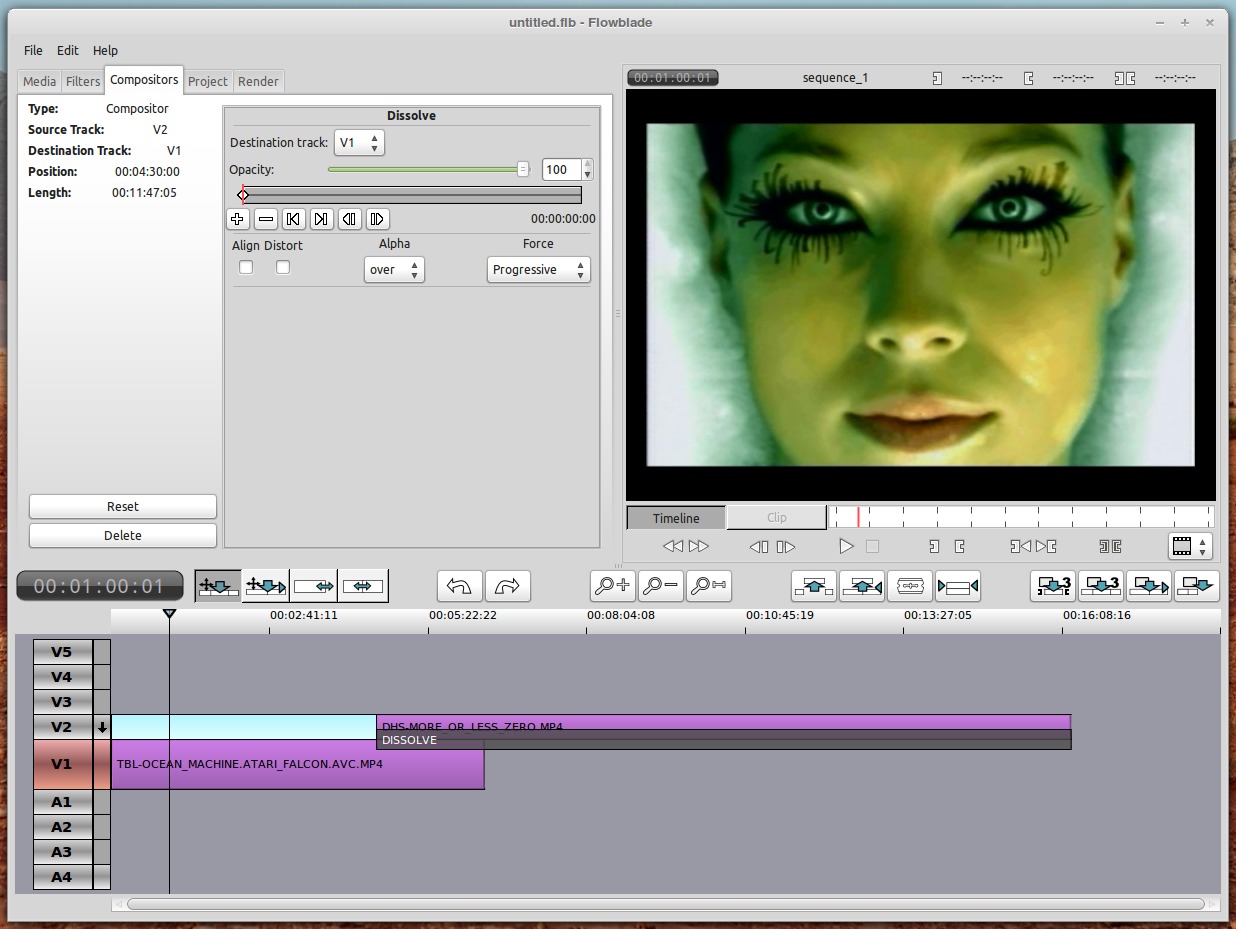Add a keyframe with the plus button
The width and height of the screenshot is (1236, 929).
tap(237, 219)
